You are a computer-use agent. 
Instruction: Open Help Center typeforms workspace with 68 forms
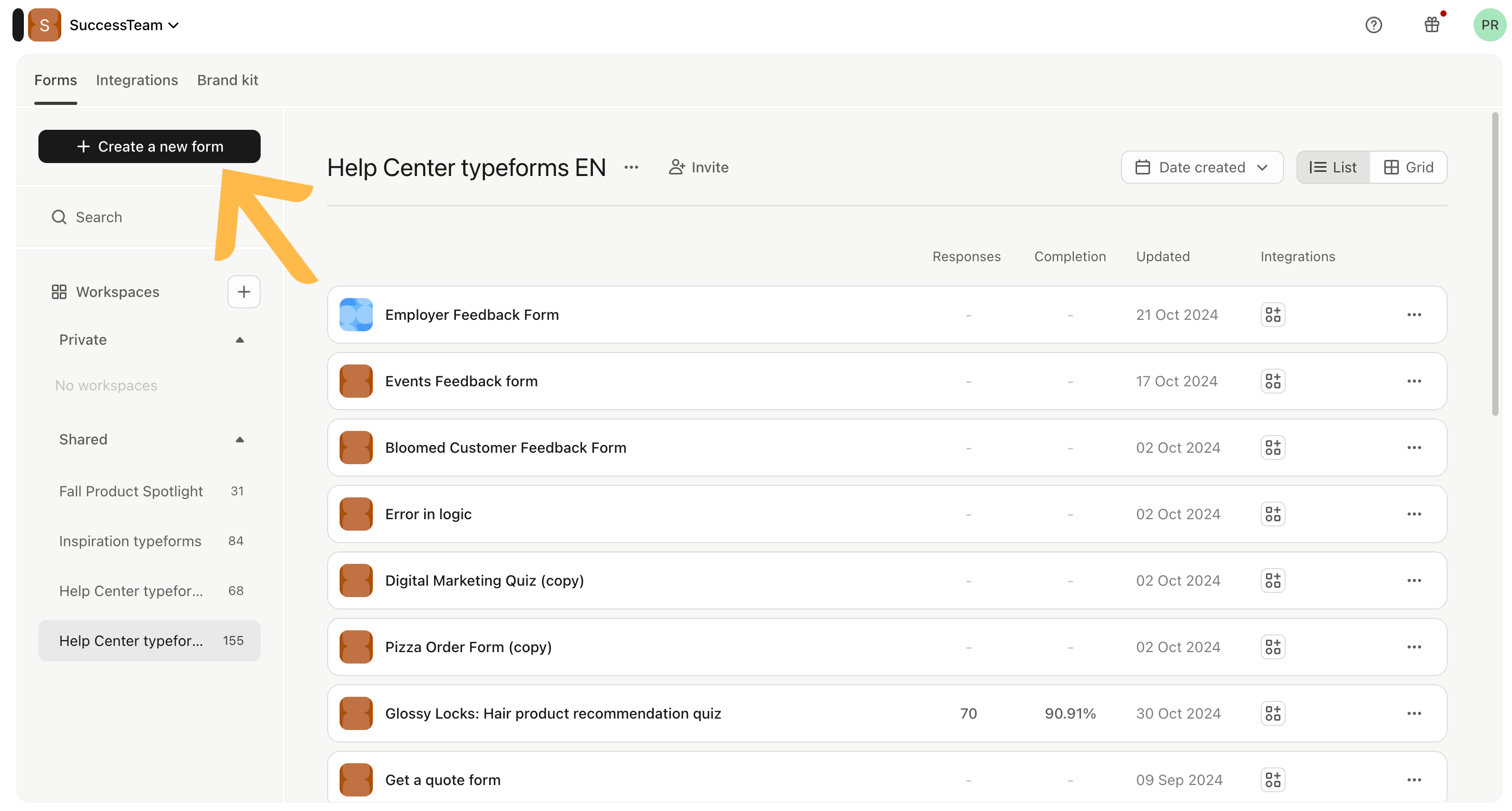click(x=150, y=591)
